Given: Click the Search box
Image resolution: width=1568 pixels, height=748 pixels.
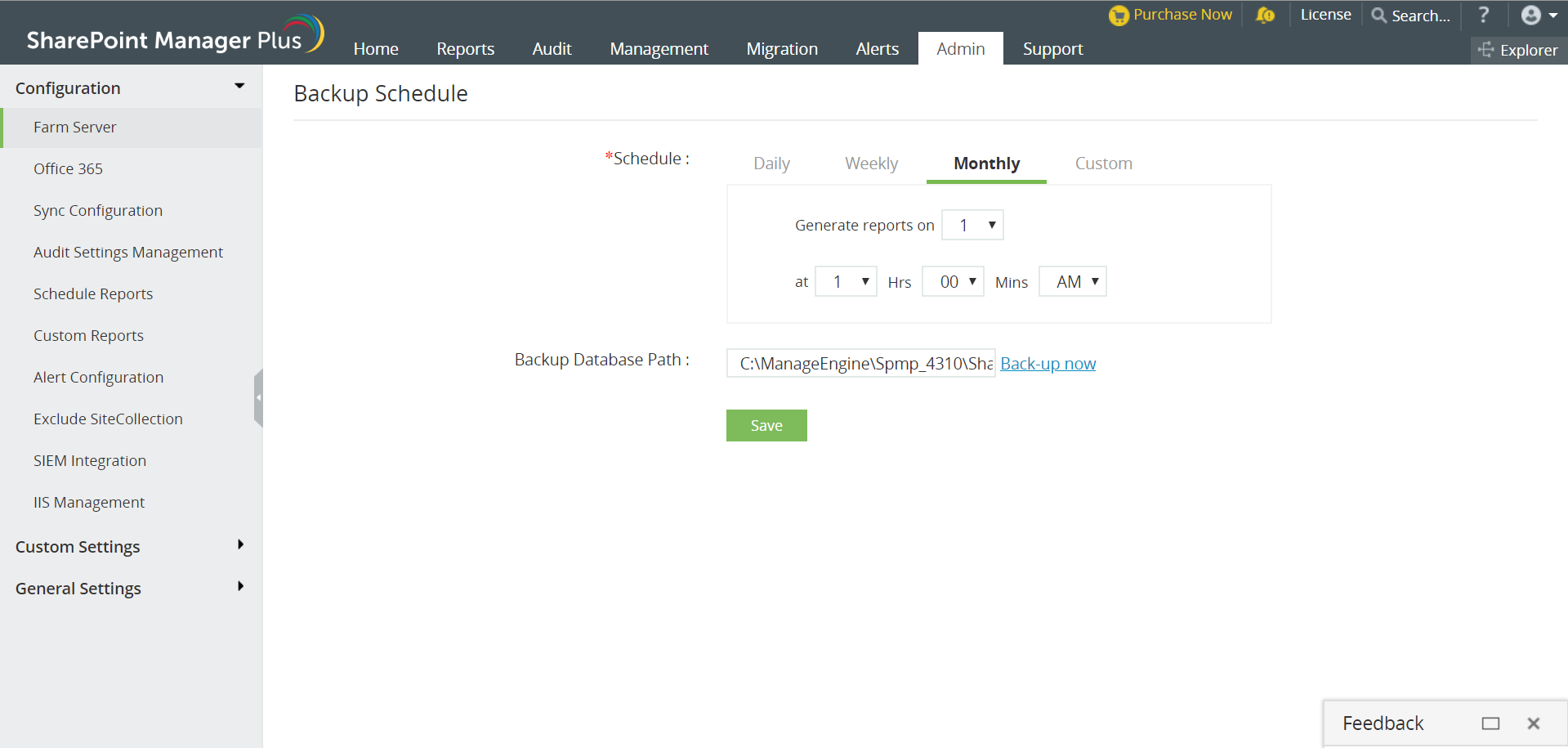Looking at the screenshot, I should (x=1421, y=16).
